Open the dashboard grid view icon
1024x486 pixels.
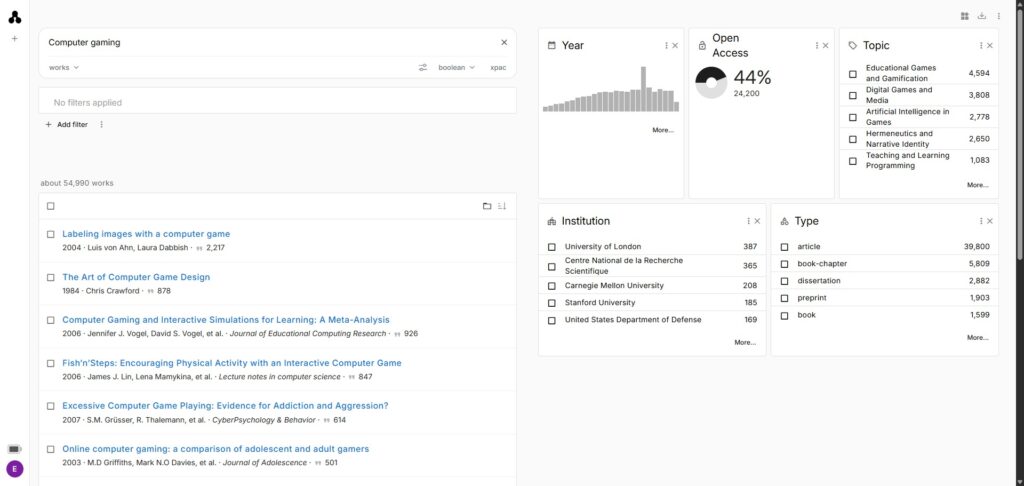click(965, 16)
